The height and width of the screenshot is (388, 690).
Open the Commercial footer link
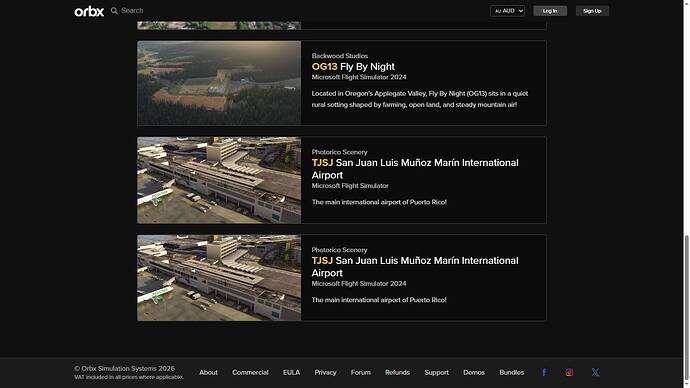coord(250,372)
